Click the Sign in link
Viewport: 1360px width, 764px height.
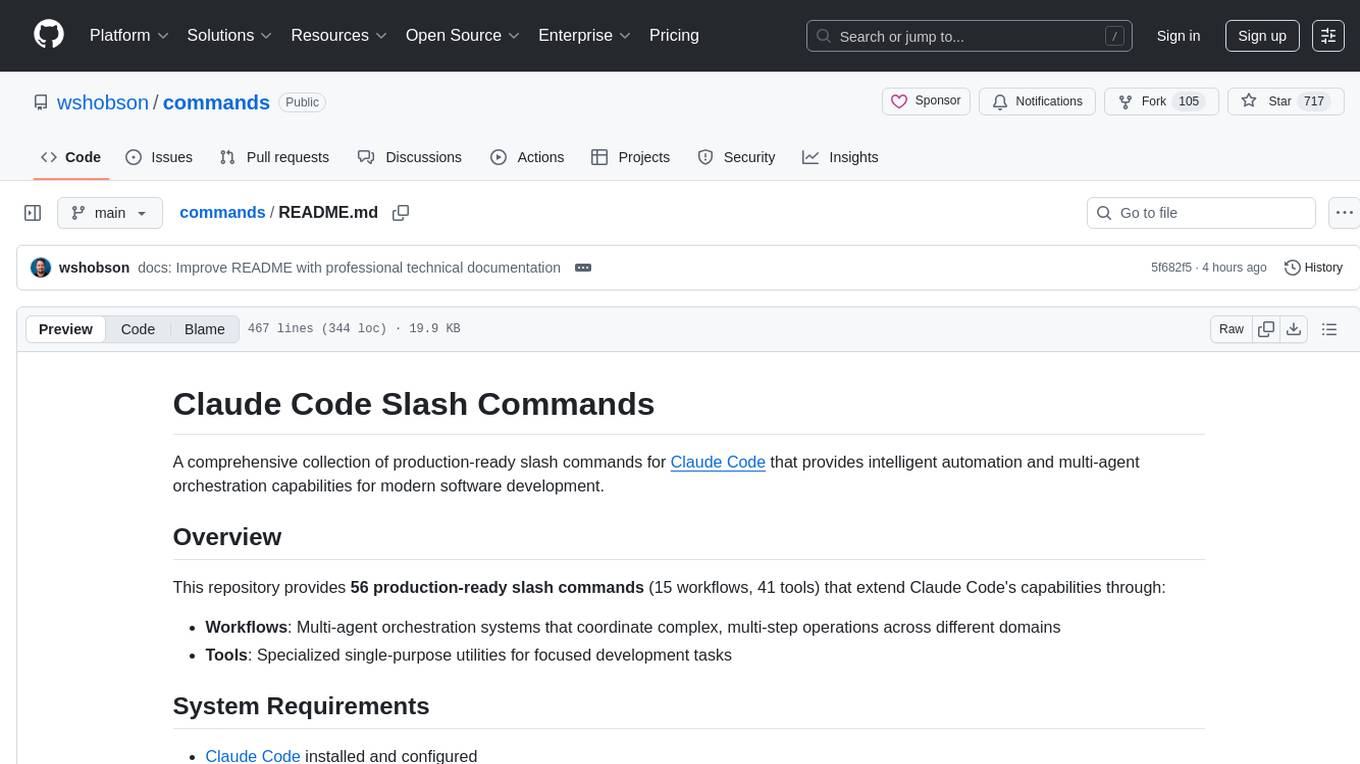pos(1178,36)
